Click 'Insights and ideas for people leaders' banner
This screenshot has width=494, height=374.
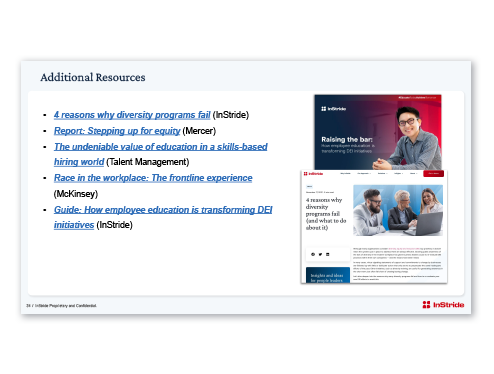[328, 275]
